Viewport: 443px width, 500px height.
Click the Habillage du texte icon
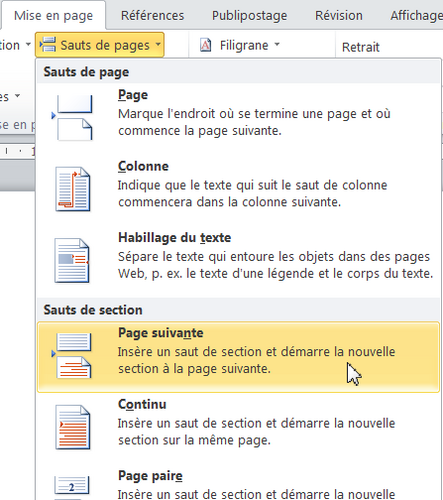[x=72, y=260]
